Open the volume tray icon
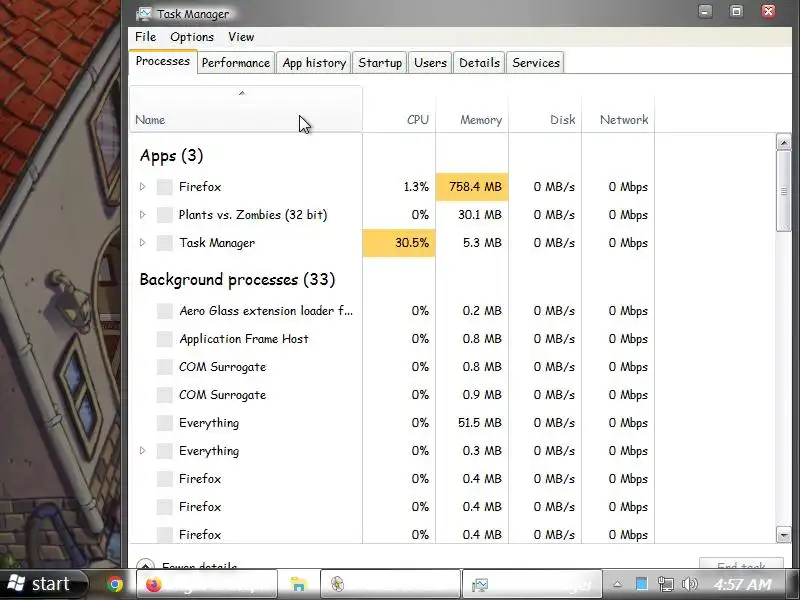 point(689,584)
